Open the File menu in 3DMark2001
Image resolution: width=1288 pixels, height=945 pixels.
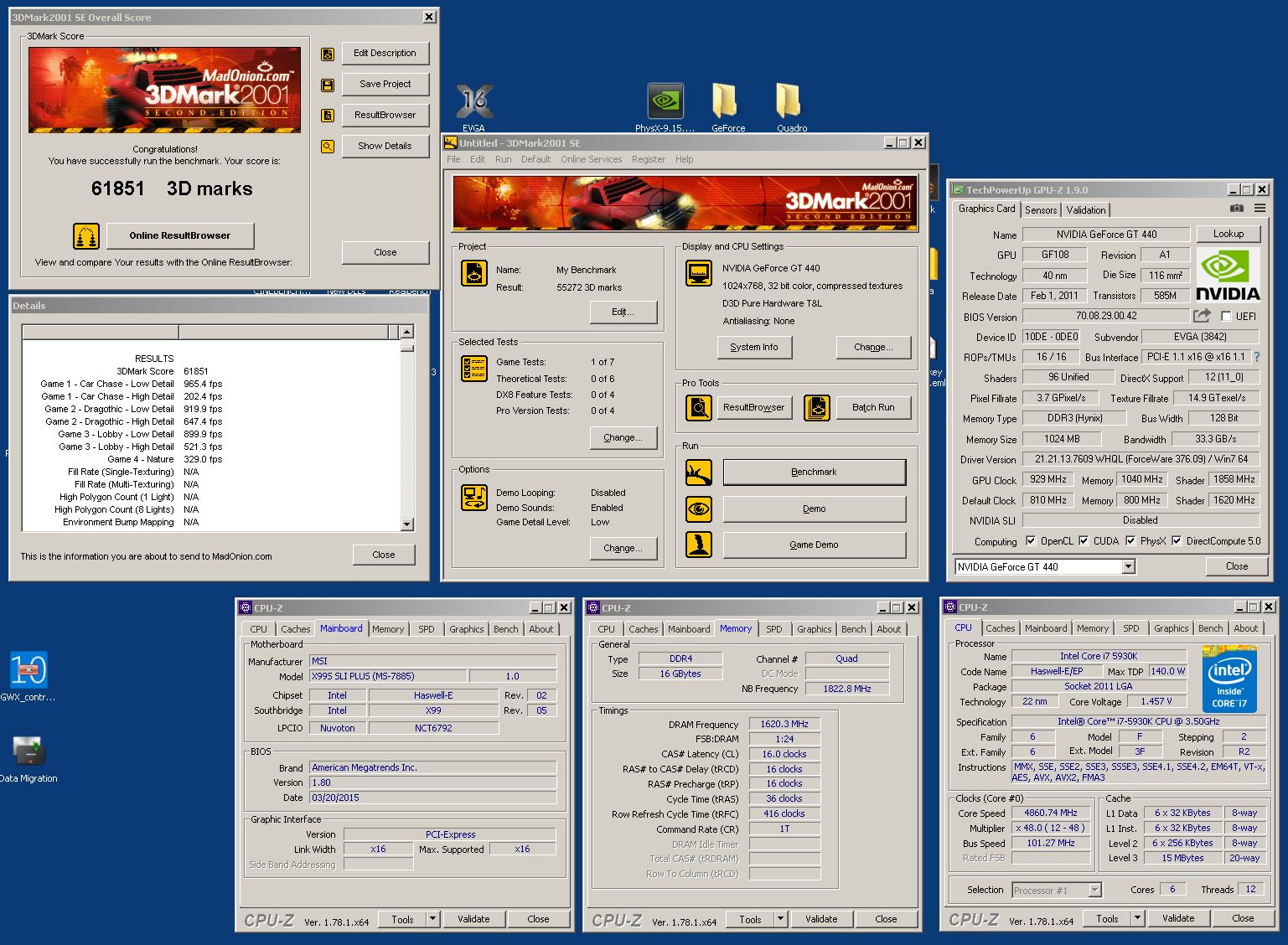point(453,159)
